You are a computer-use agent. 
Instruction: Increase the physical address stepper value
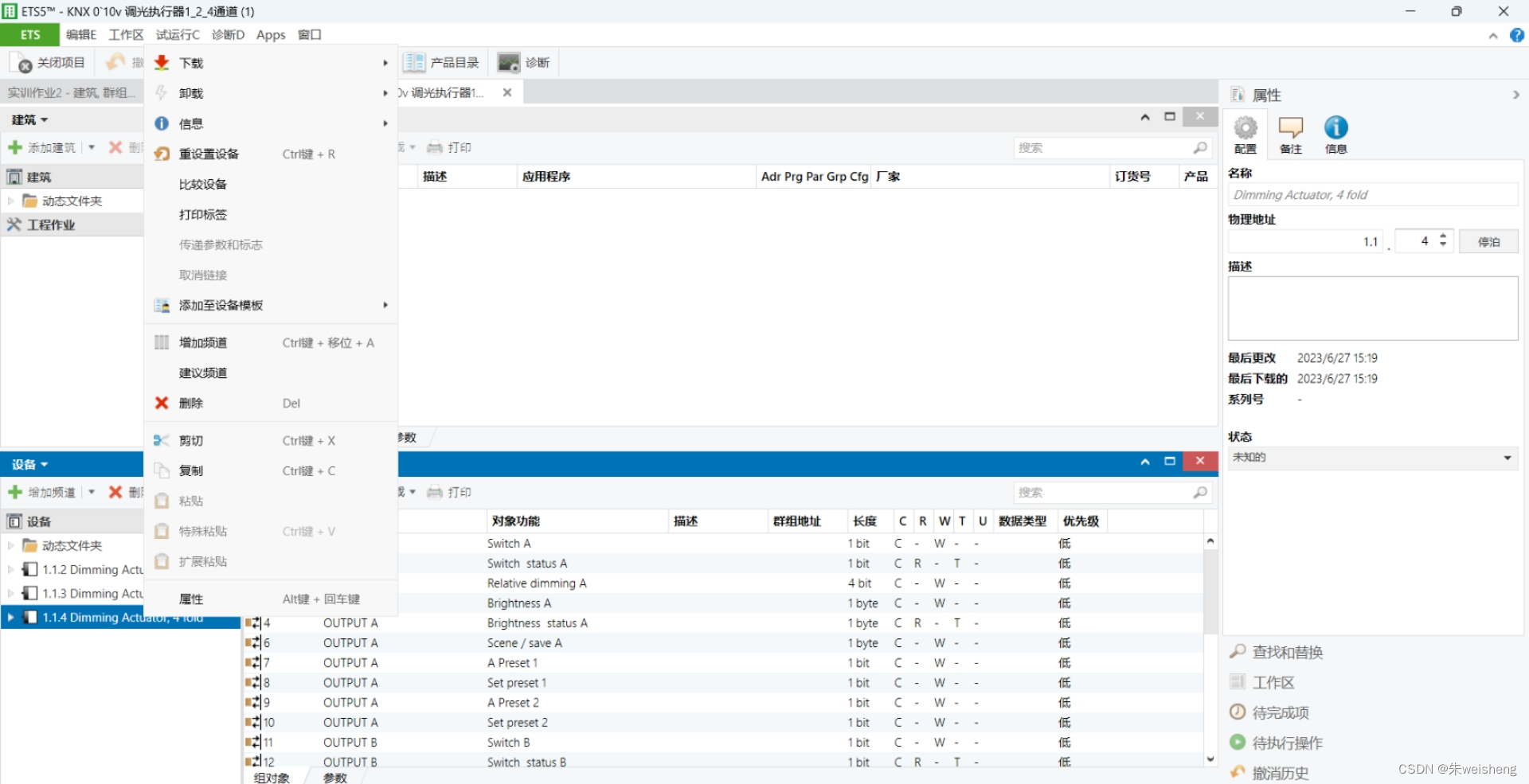coord(1443,236)
